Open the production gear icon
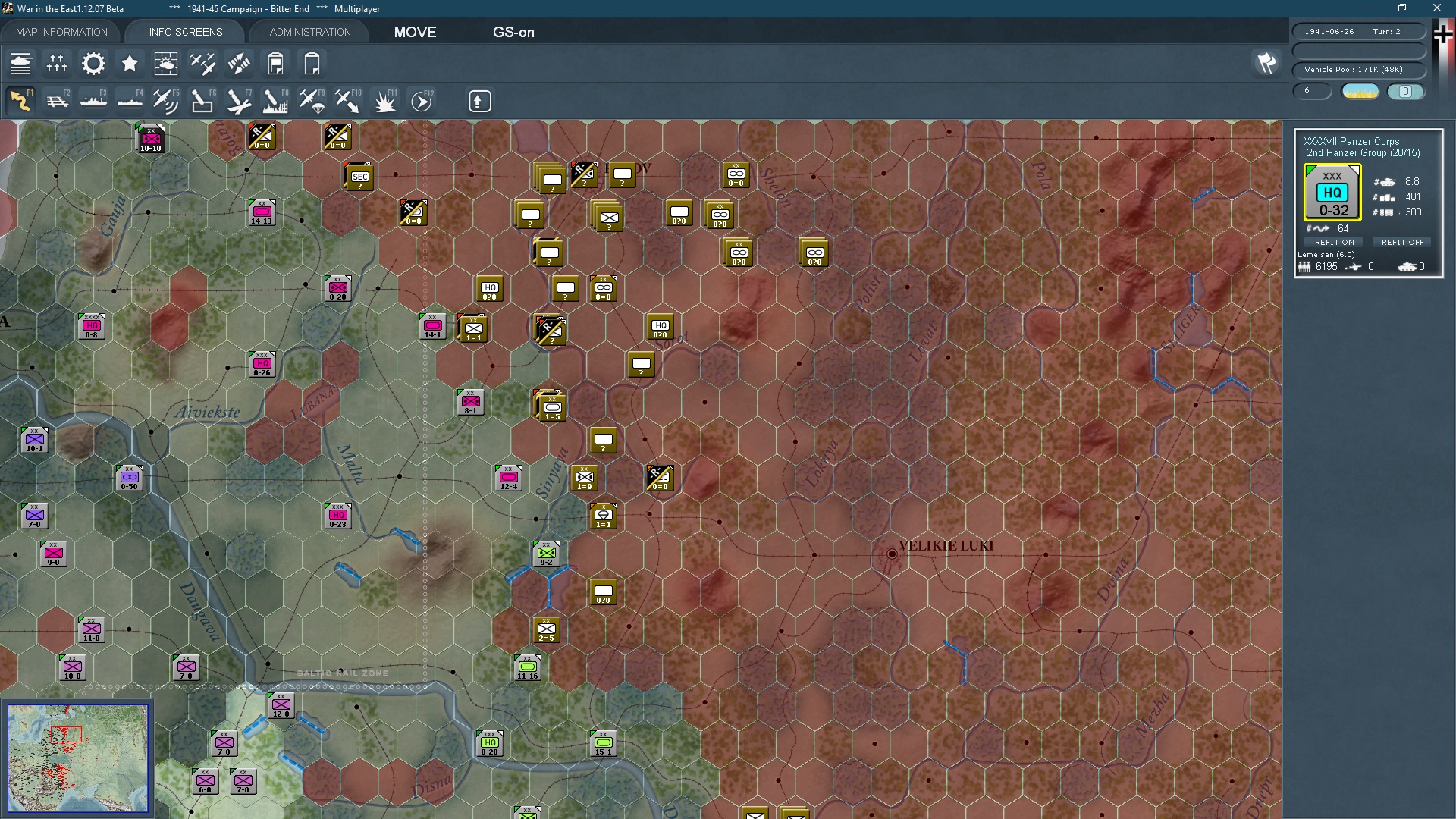Screen dimensions: 1456x819 click(x=93, y=64)
